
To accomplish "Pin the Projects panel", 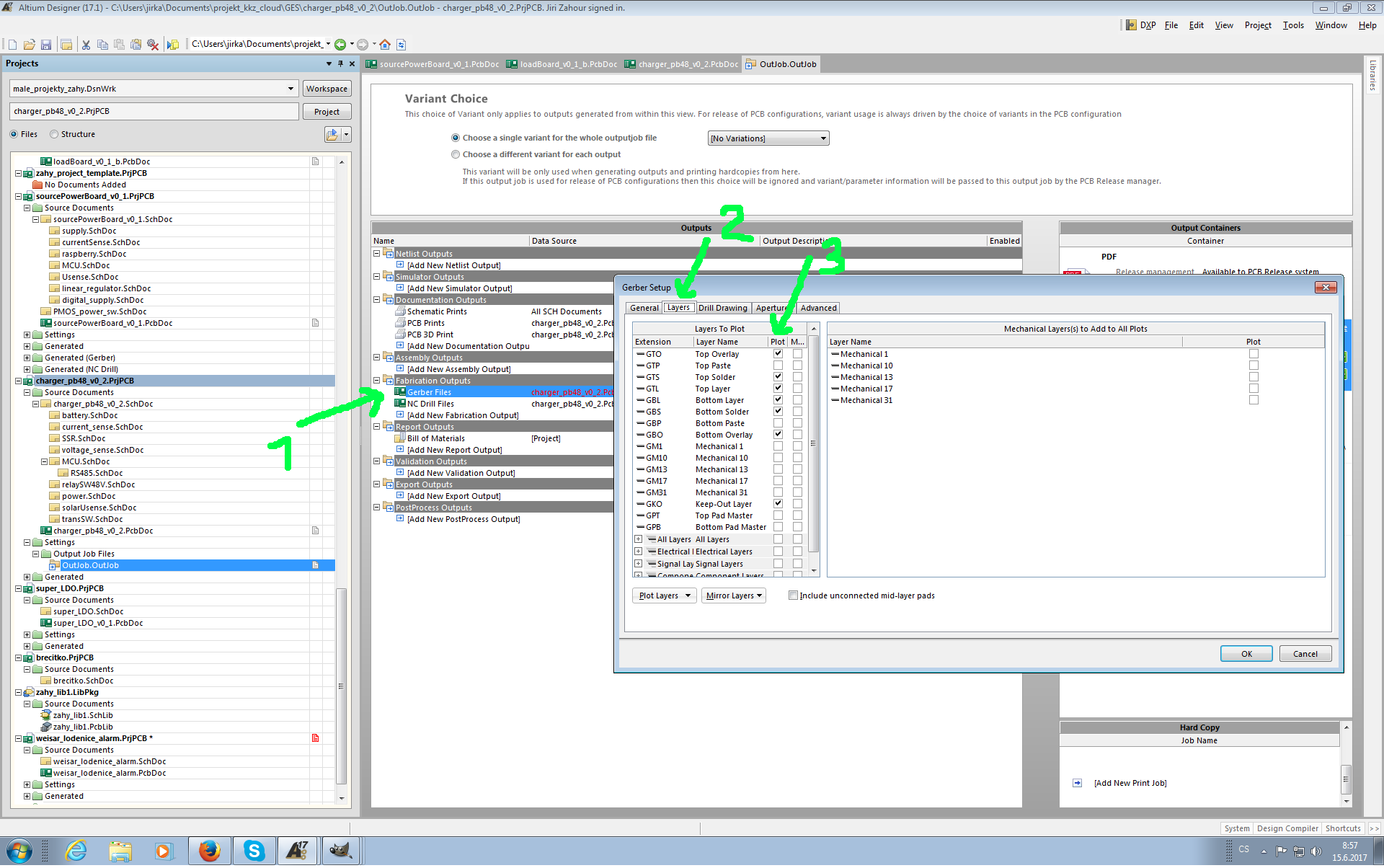I will tap(340, 63).
